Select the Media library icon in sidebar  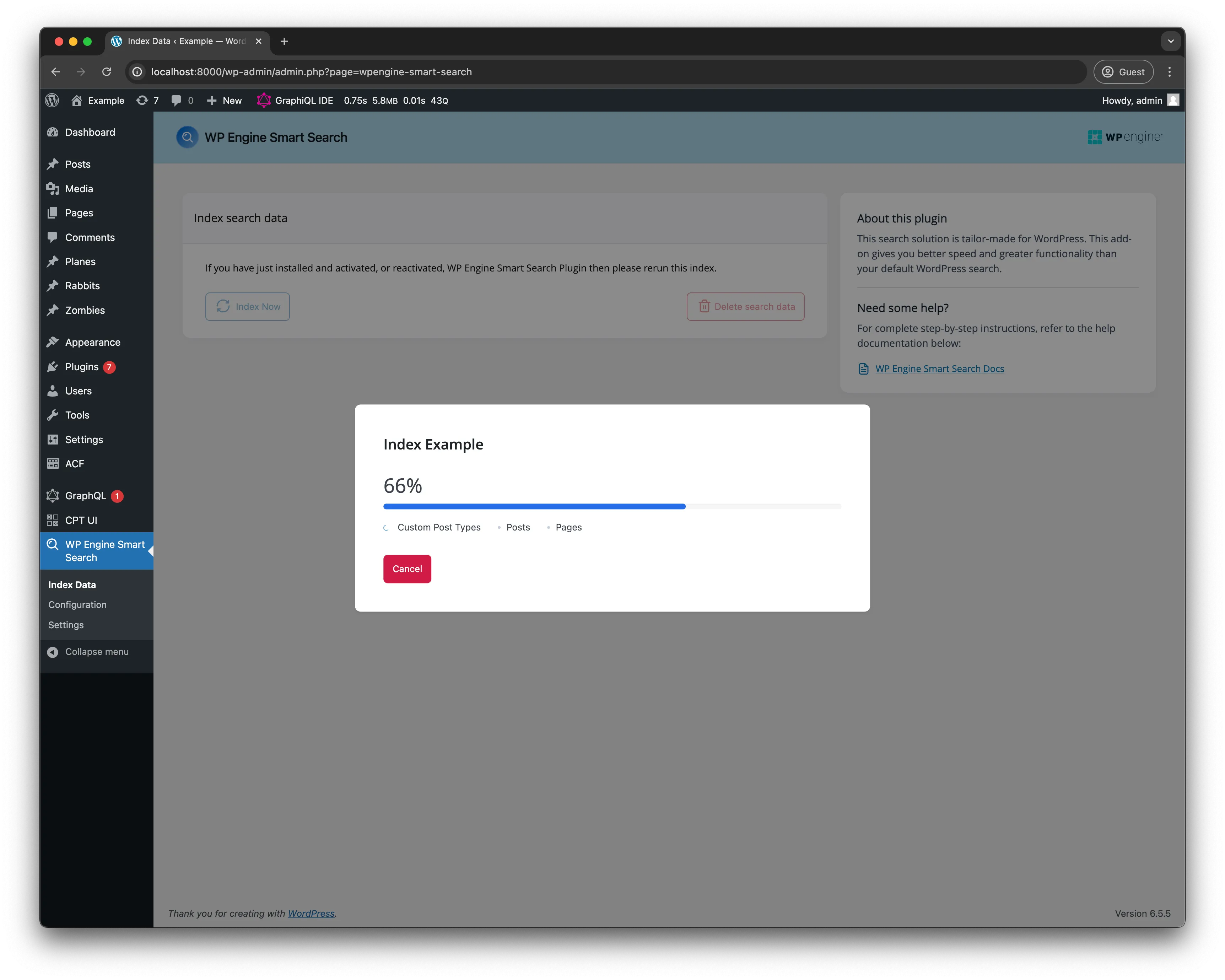click(53, 188)
